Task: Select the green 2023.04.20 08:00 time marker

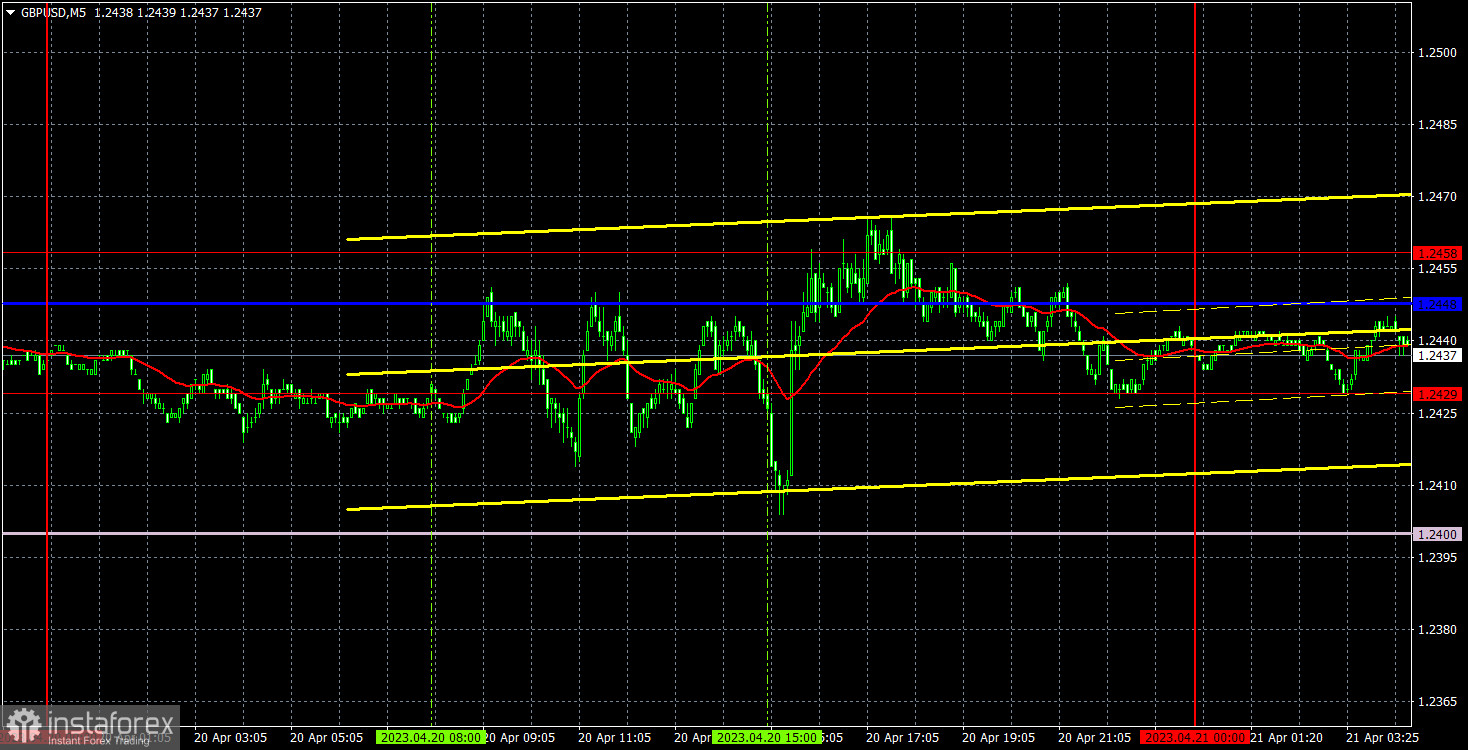Action: (x=430, y=737)
